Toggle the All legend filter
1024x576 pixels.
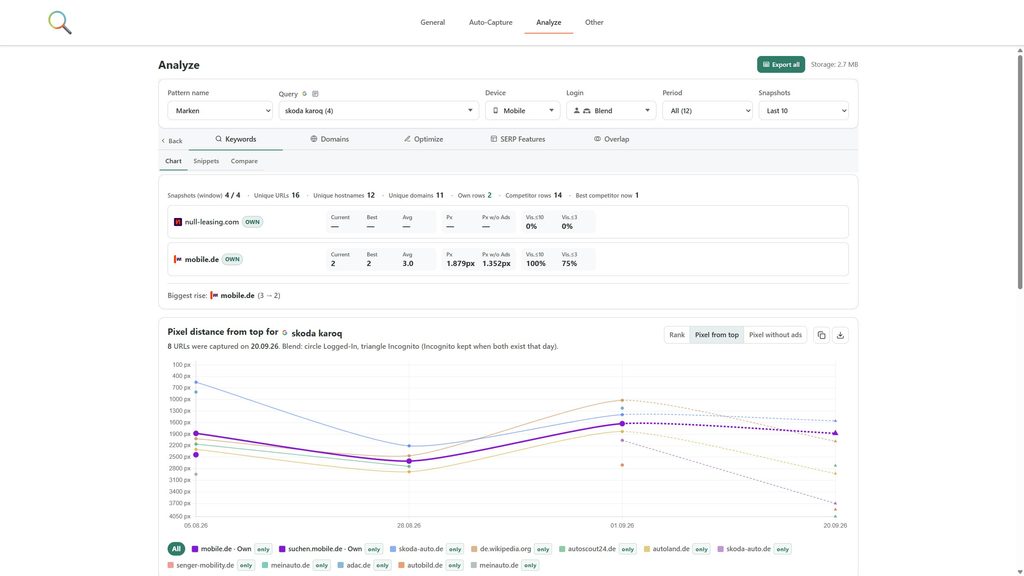tap(176, 549)
